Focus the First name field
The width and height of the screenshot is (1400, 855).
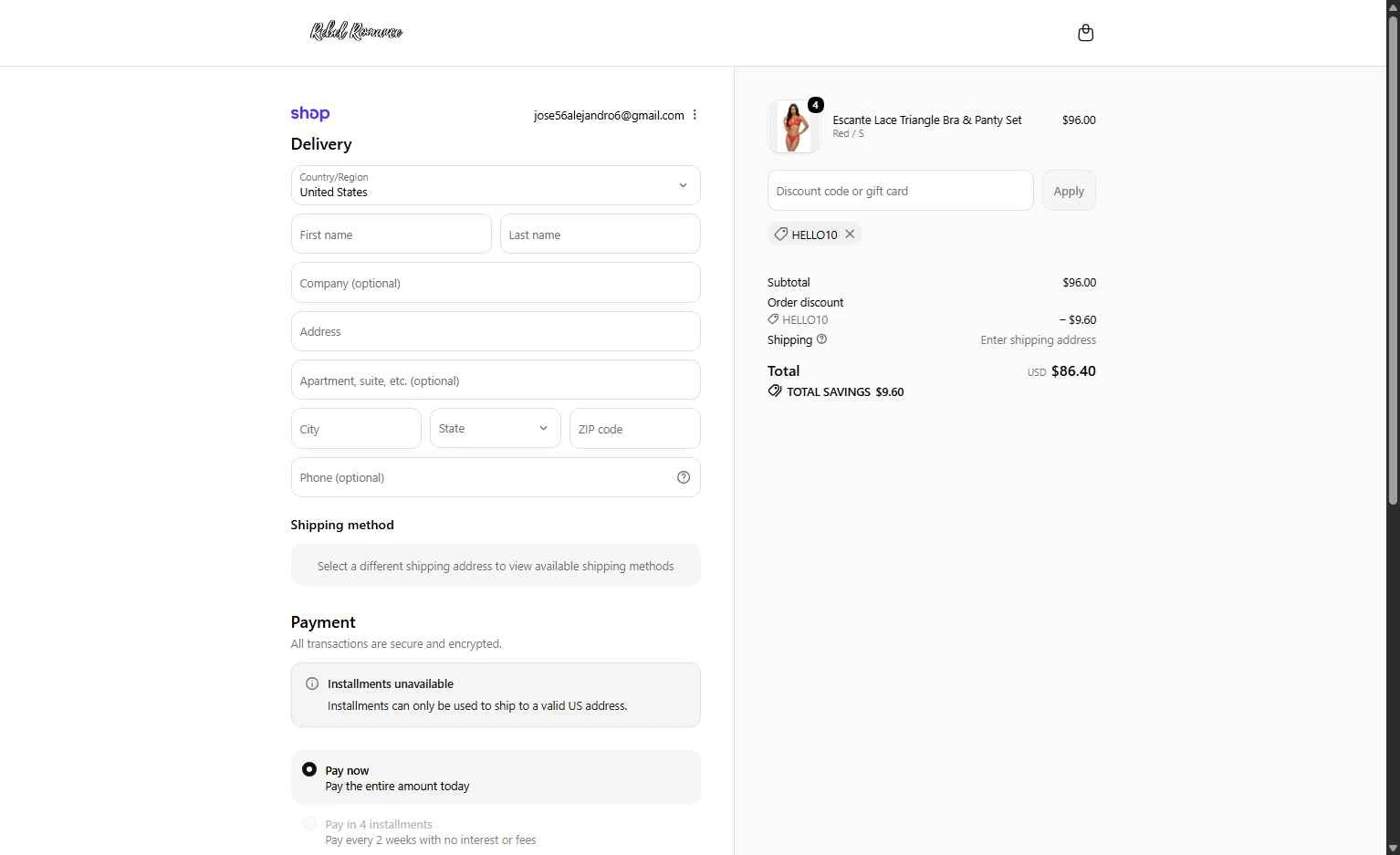click(x=391, y=235)
